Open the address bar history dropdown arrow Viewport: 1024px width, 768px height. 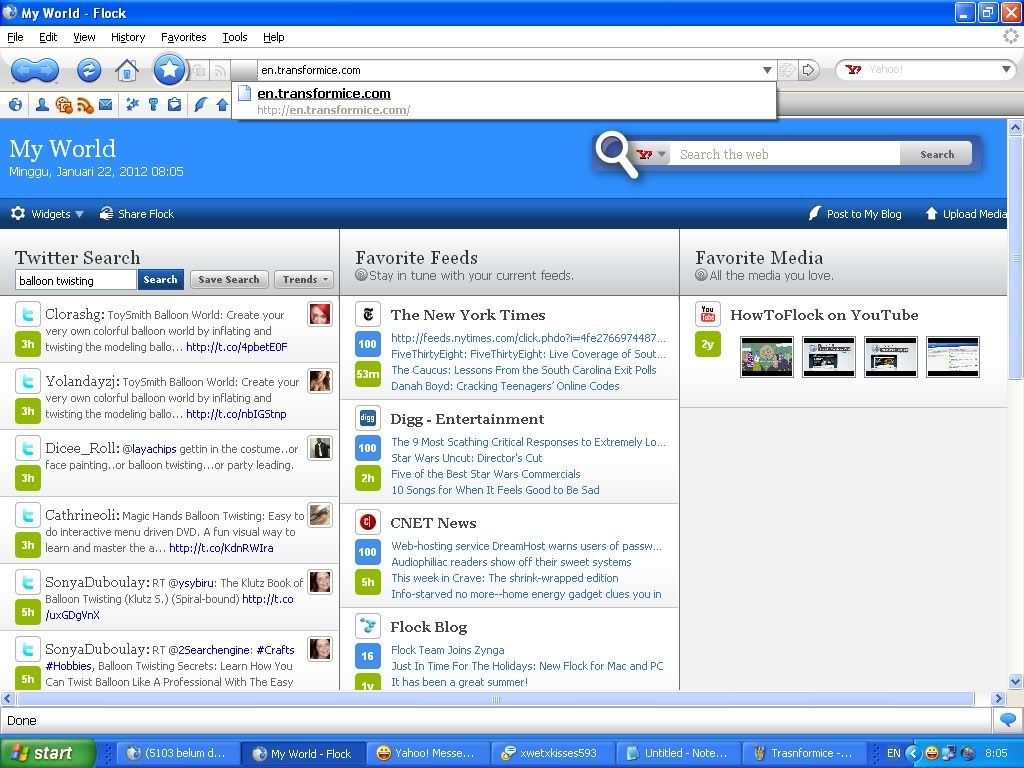click(767, 70)
